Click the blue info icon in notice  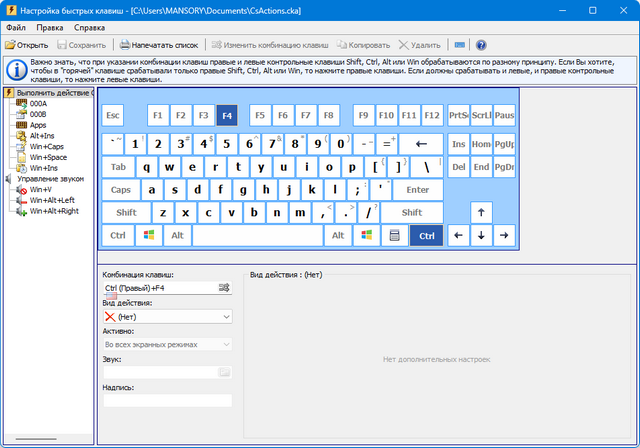(x=17, y=70)
